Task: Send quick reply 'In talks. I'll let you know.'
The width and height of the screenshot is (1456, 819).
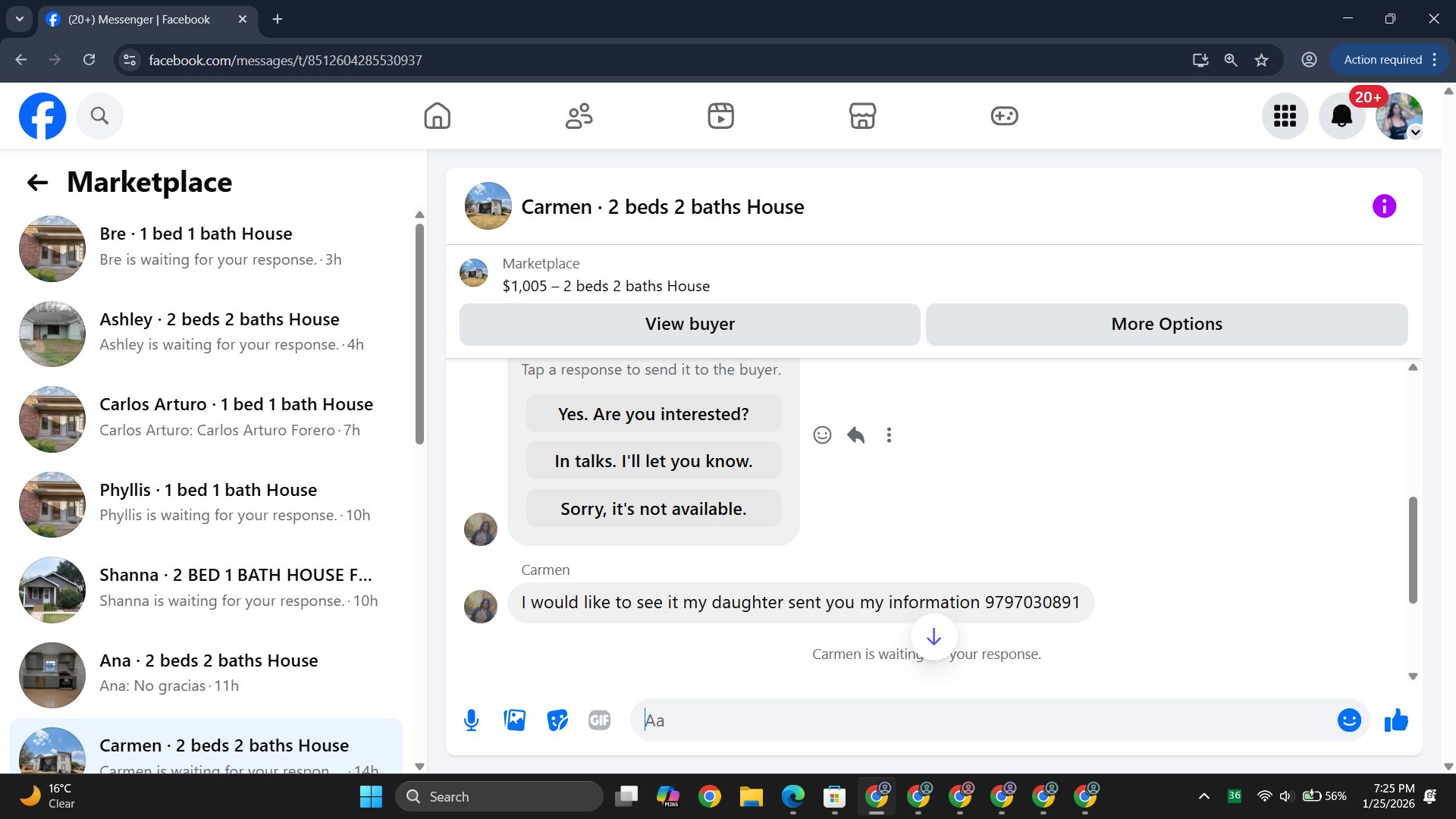Action: point(654,461)
